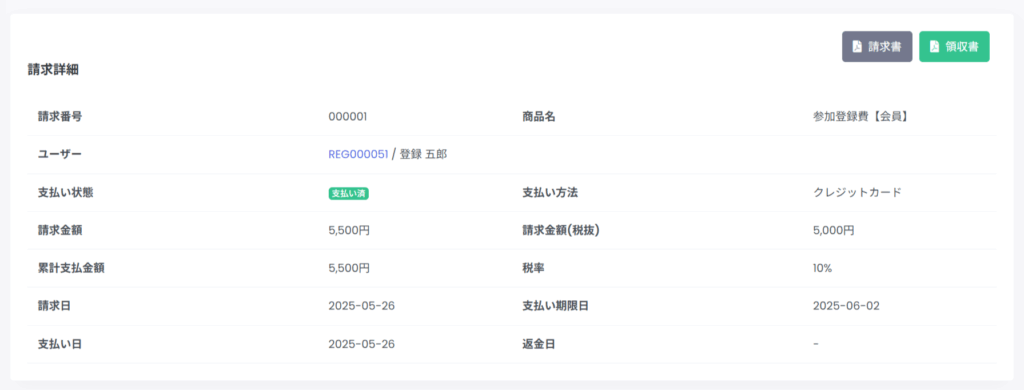The image size is (1024, 390).
Task: Select the 5,500円 value beside 累計支払金額
Action: click(x=349, y=268)
